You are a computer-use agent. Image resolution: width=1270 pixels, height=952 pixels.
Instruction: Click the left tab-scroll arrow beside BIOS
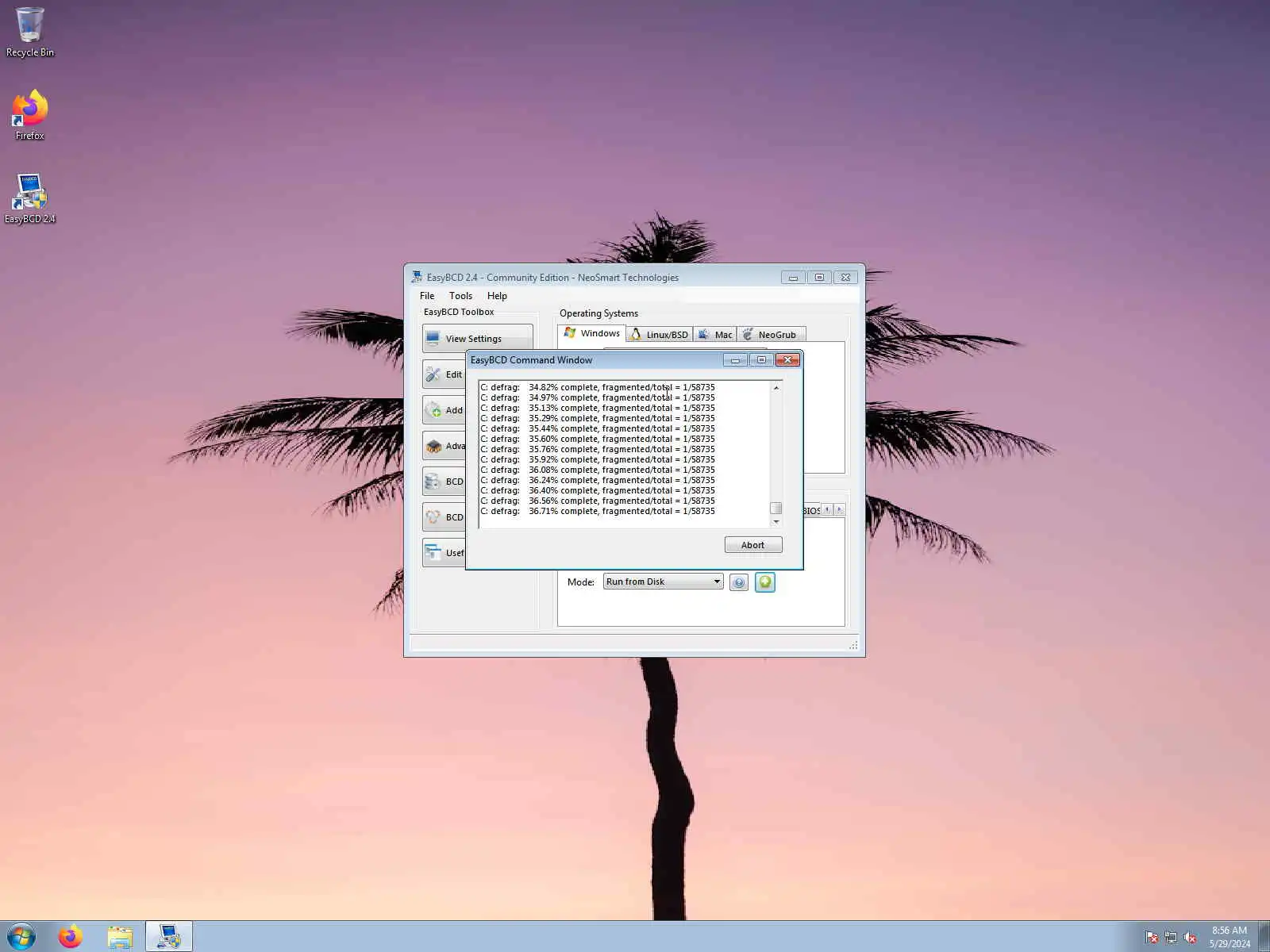(827, 509)
